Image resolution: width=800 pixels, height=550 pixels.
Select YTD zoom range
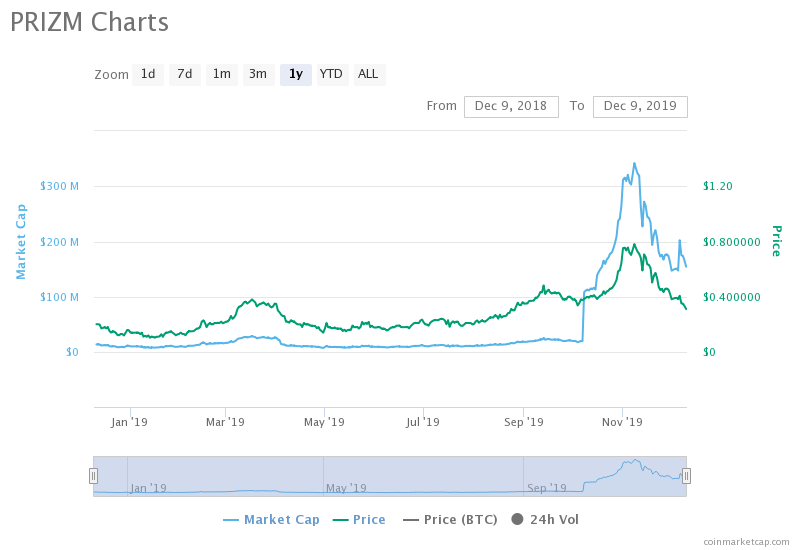331,74
